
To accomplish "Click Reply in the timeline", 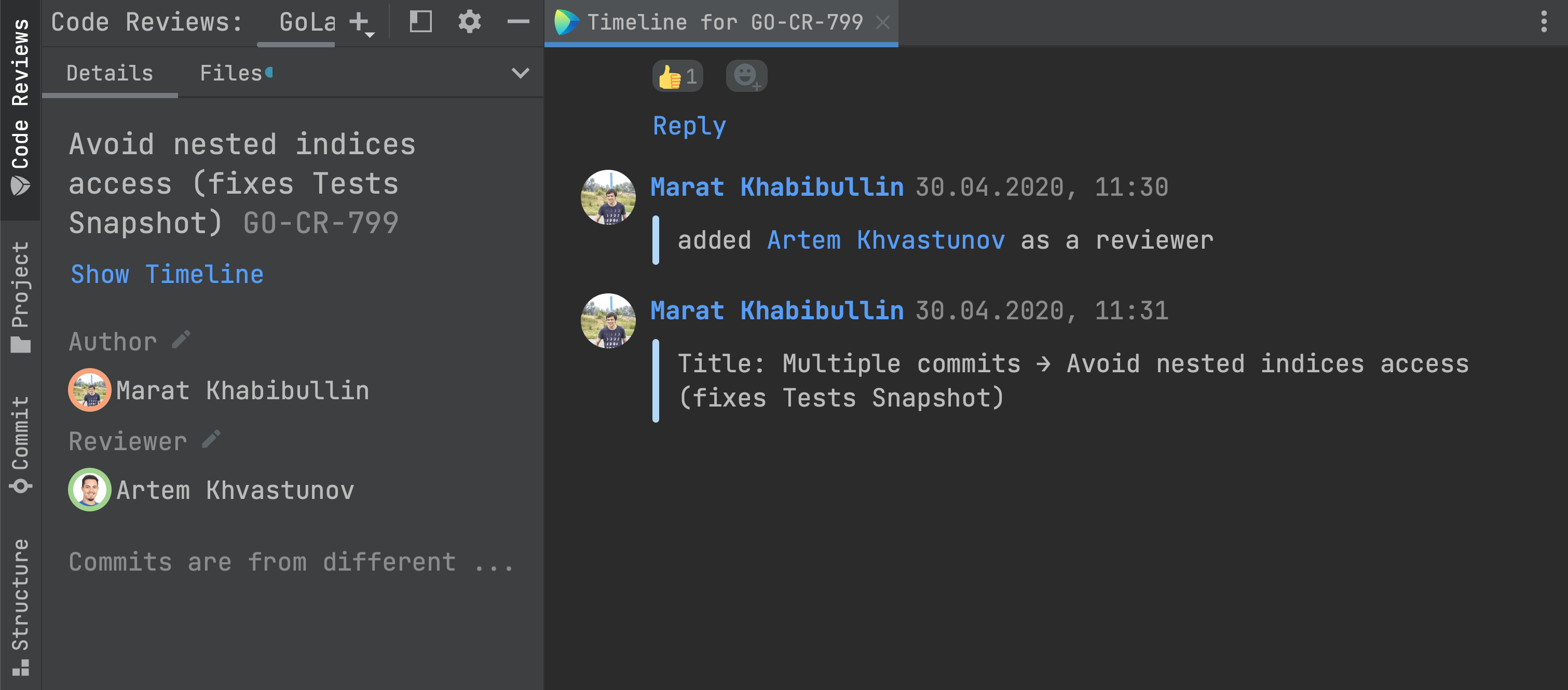I will tap(689, 126).
